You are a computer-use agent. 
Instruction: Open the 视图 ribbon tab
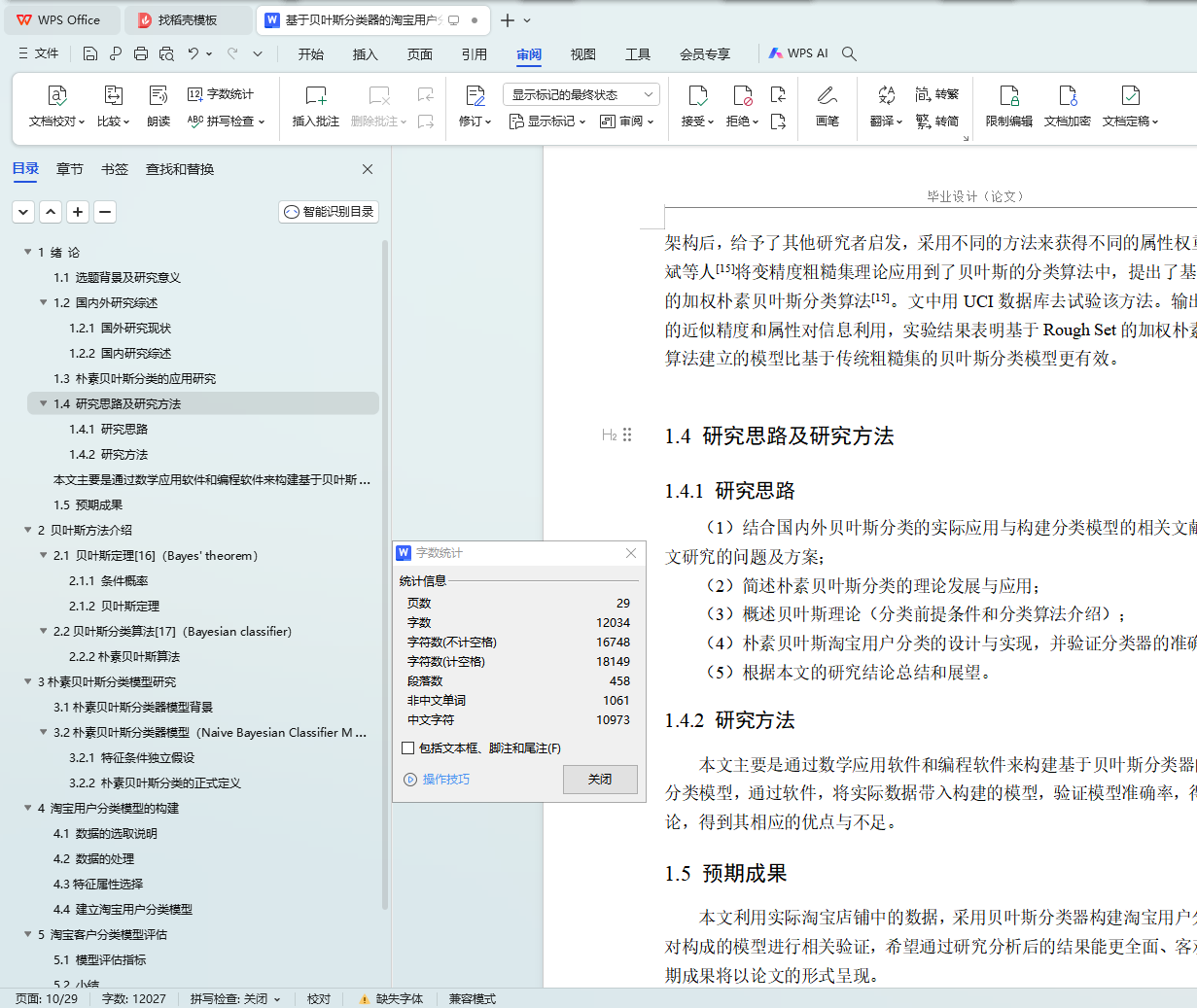coord(583,54)
